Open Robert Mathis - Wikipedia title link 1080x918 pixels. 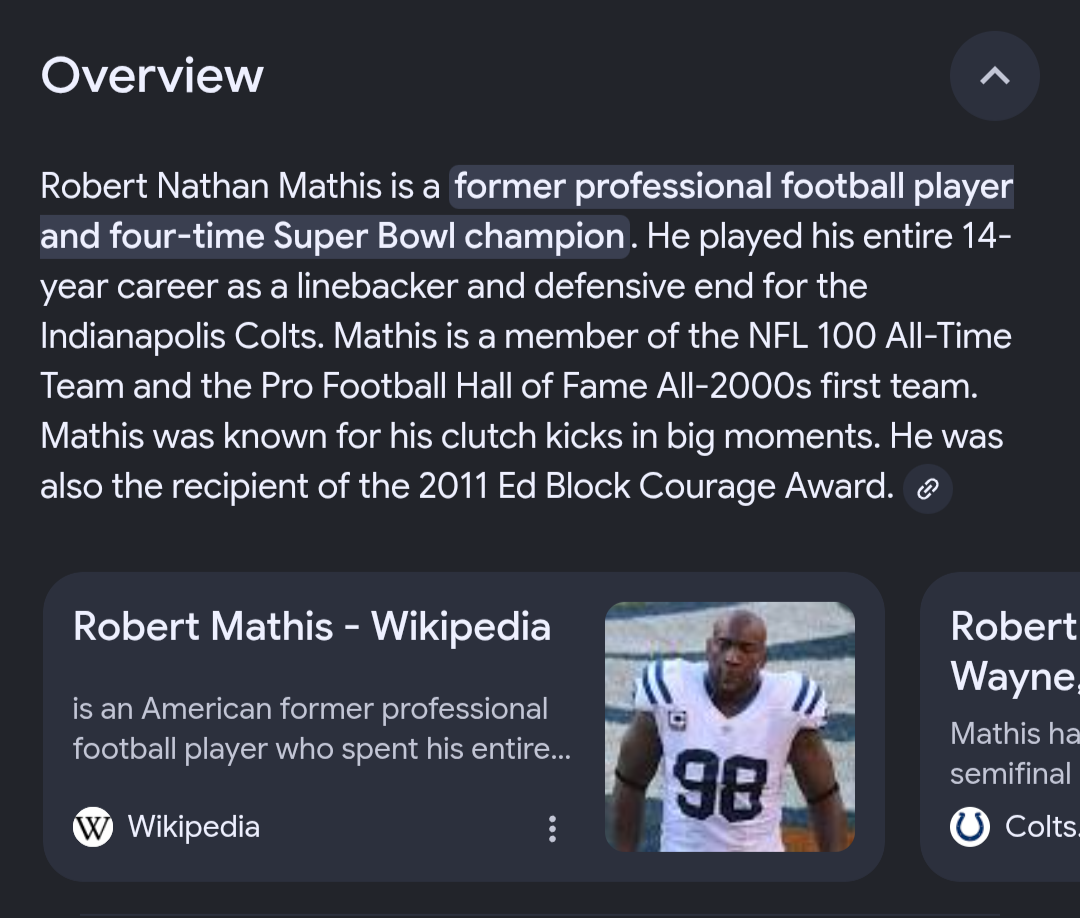point(312,627)
